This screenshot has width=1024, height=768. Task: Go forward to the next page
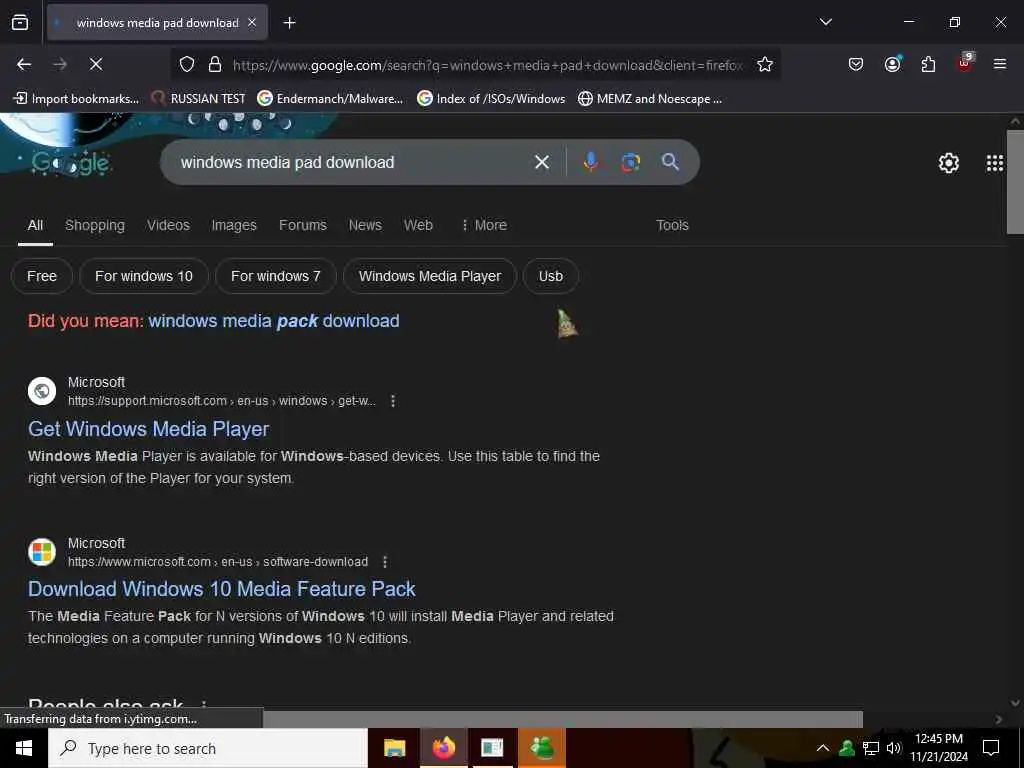point(60,64)
